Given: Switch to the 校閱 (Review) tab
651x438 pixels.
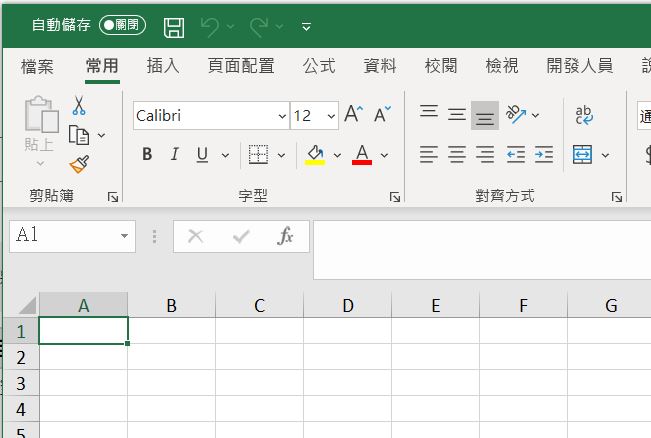Looking at the screenshot, I should (441, 66).
